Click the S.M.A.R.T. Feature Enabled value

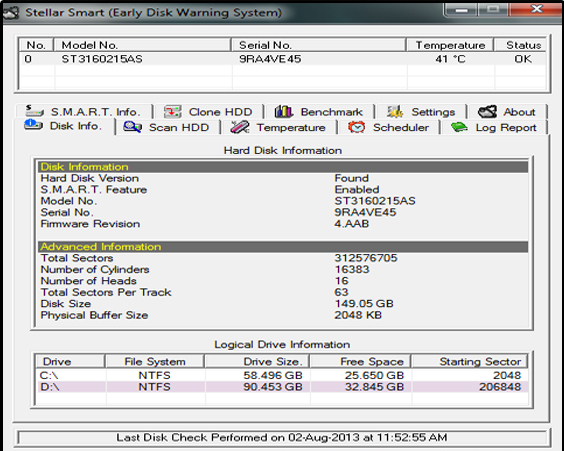pyautogui.click(x=357, y=190)
